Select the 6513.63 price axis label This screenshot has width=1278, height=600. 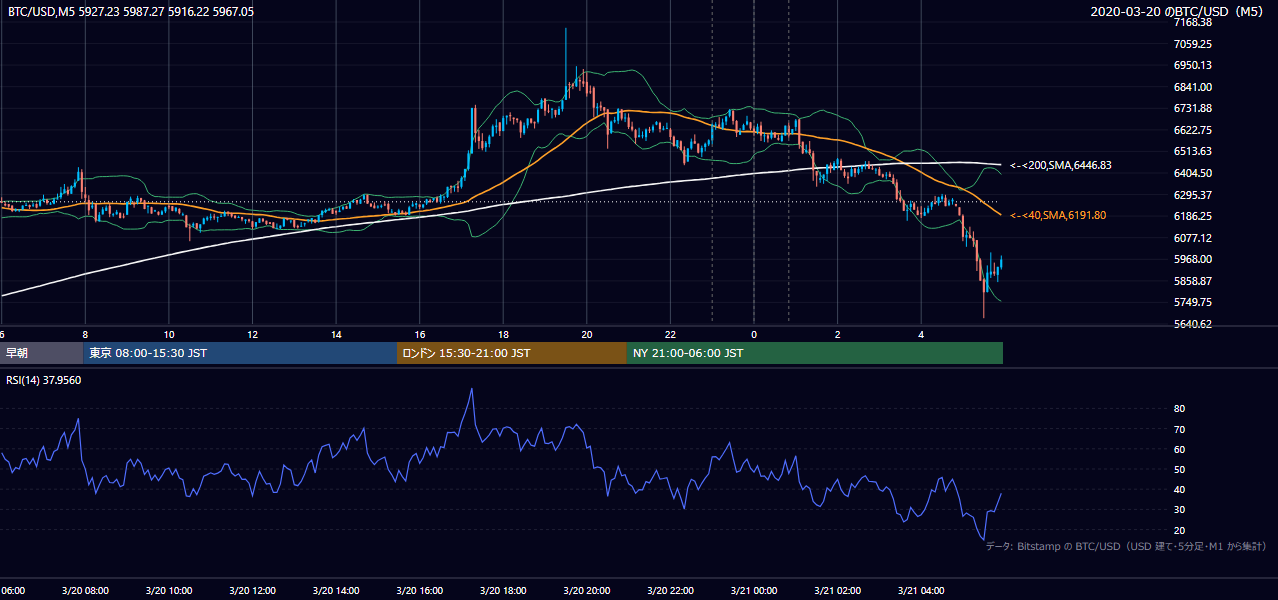(x=1193, y=151)
